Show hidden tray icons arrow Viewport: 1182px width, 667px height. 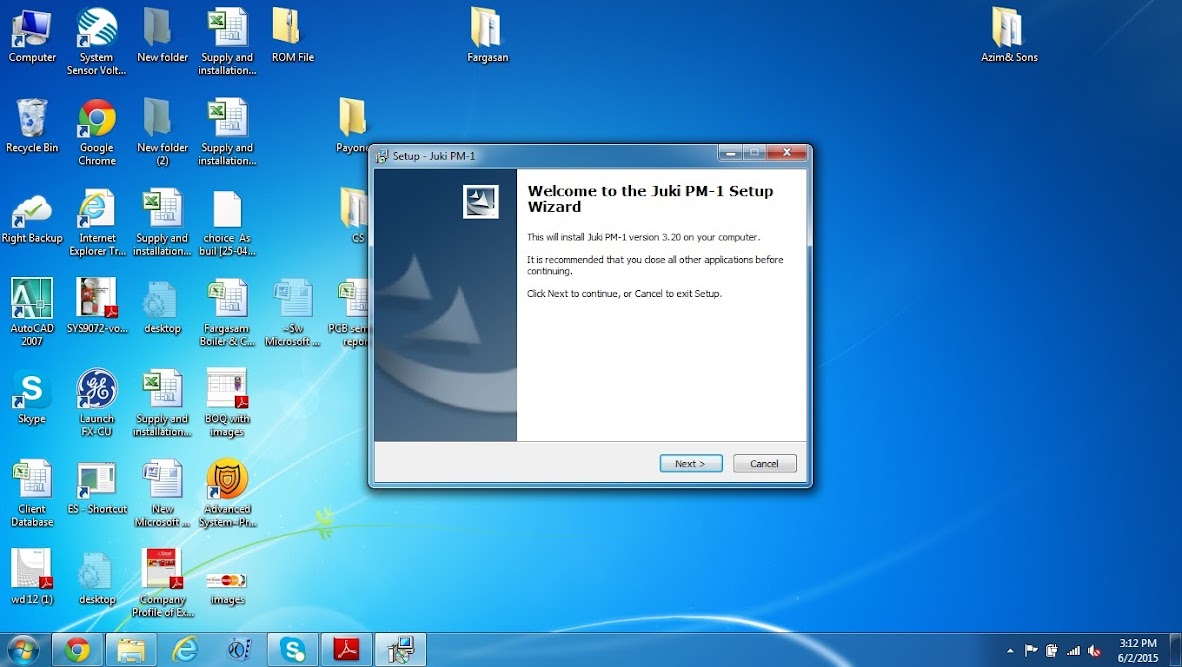pyautogui.click(x=1010, y=650)
